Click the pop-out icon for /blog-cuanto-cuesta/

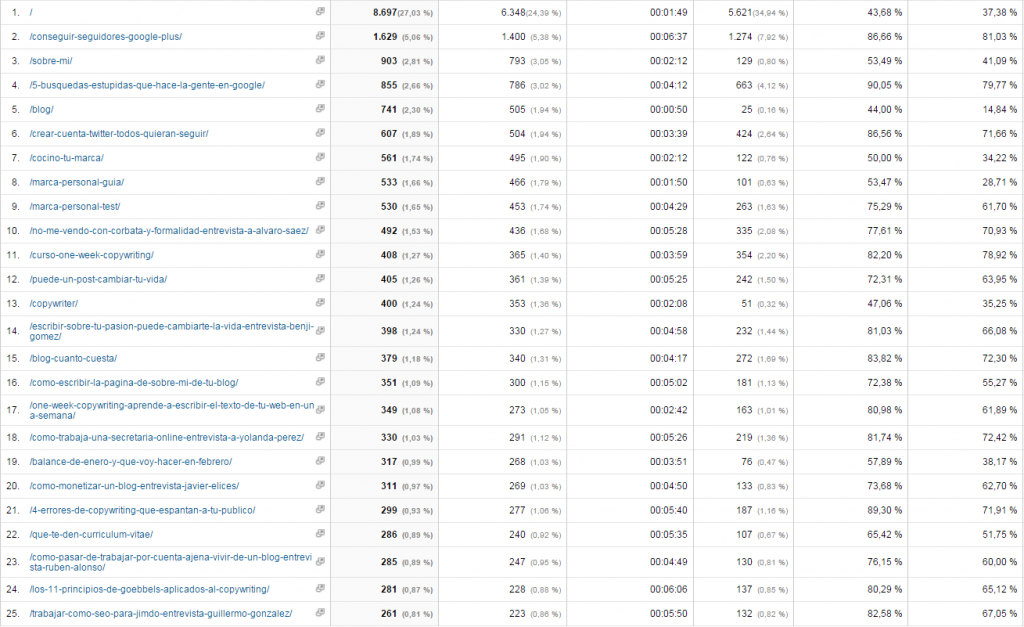(320, 358)
